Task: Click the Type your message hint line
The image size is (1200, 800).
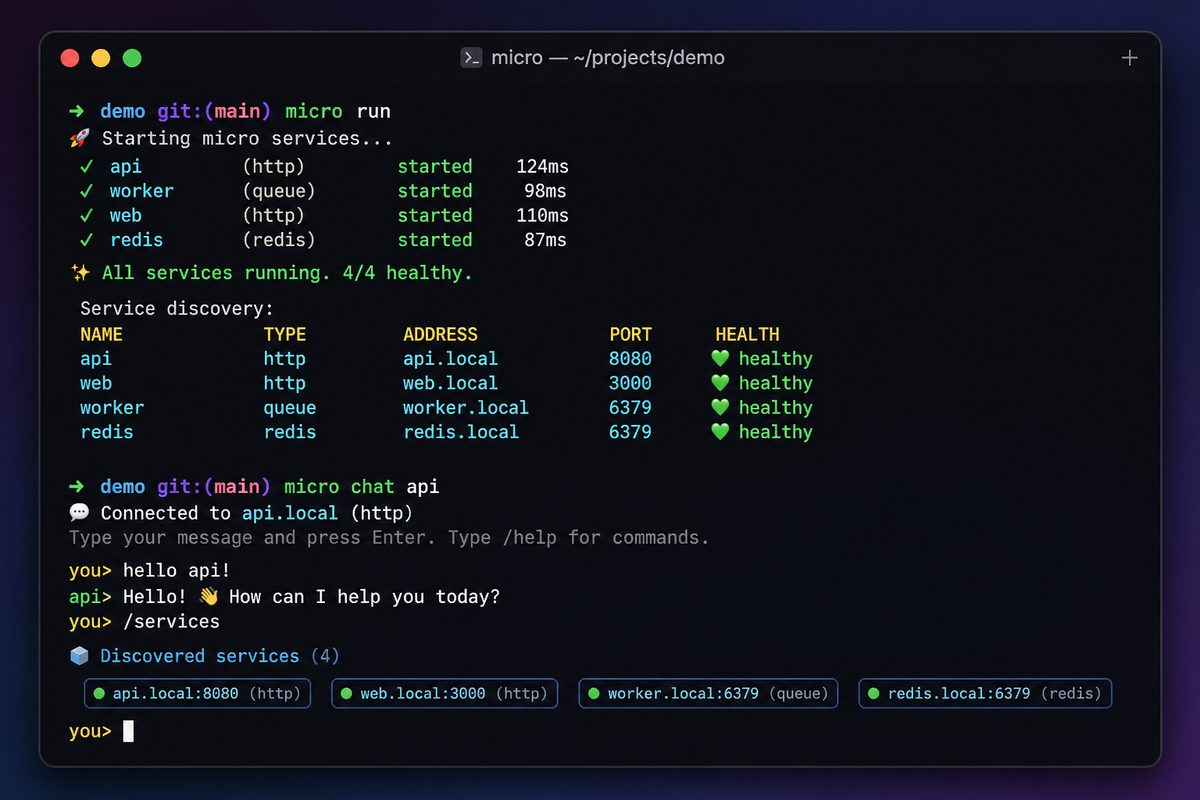Action: pos(389,538)
